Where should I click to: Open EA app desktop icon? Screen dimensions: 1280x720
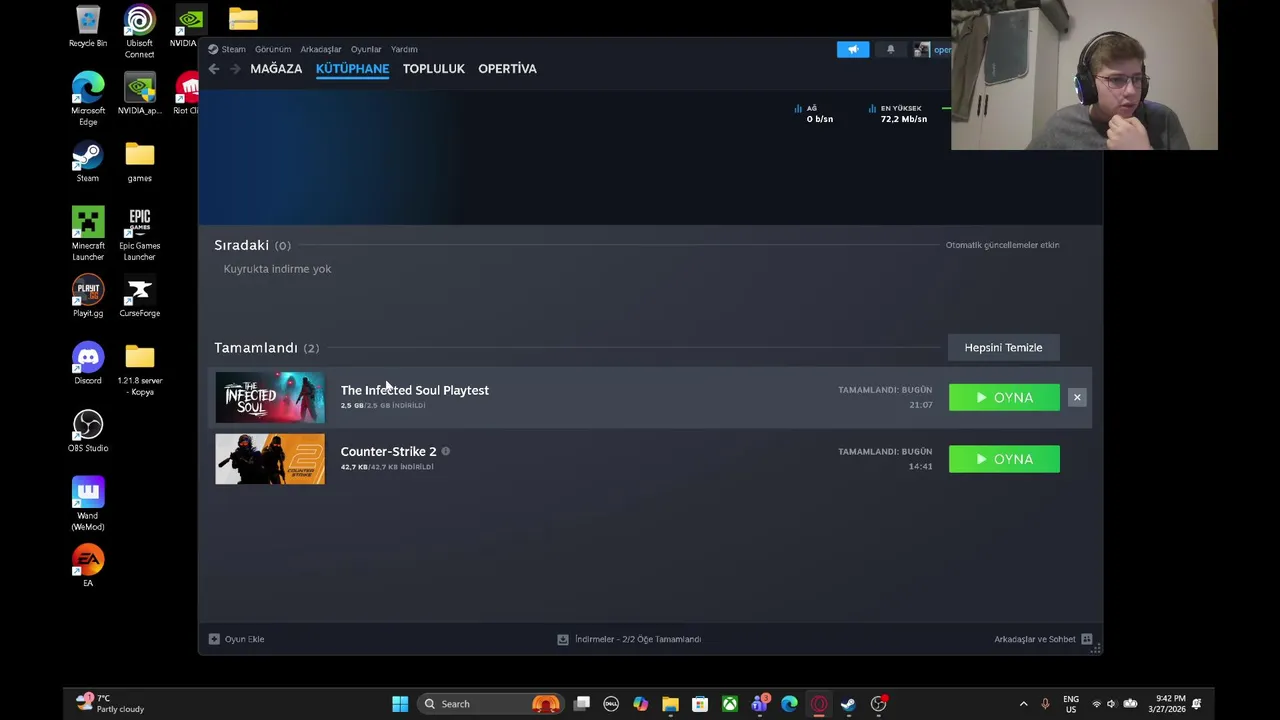88,566
